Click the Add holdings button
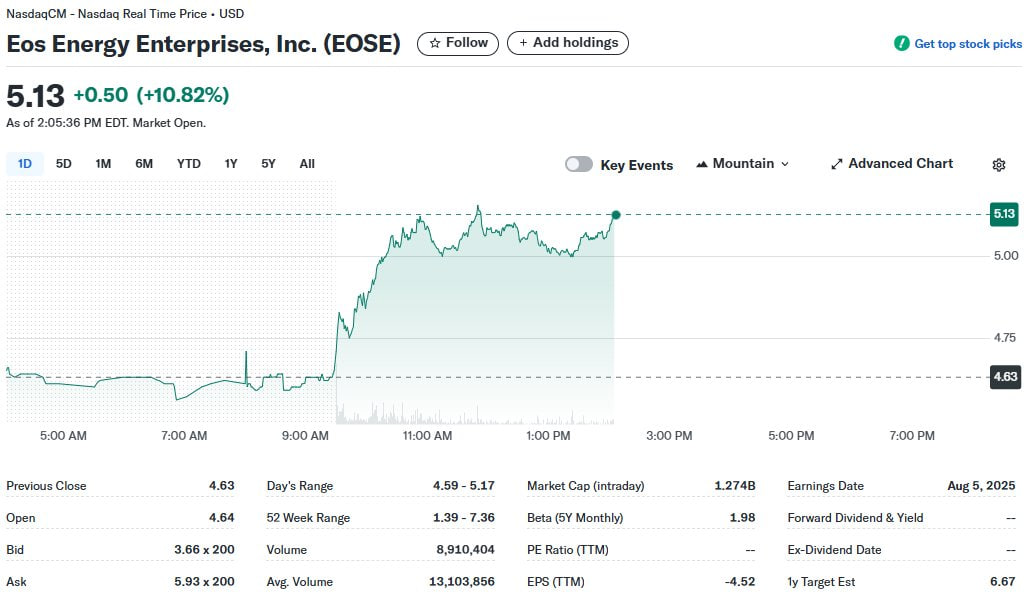The width and height of the screenshot is (1031, 599). (x=567, y=43)
